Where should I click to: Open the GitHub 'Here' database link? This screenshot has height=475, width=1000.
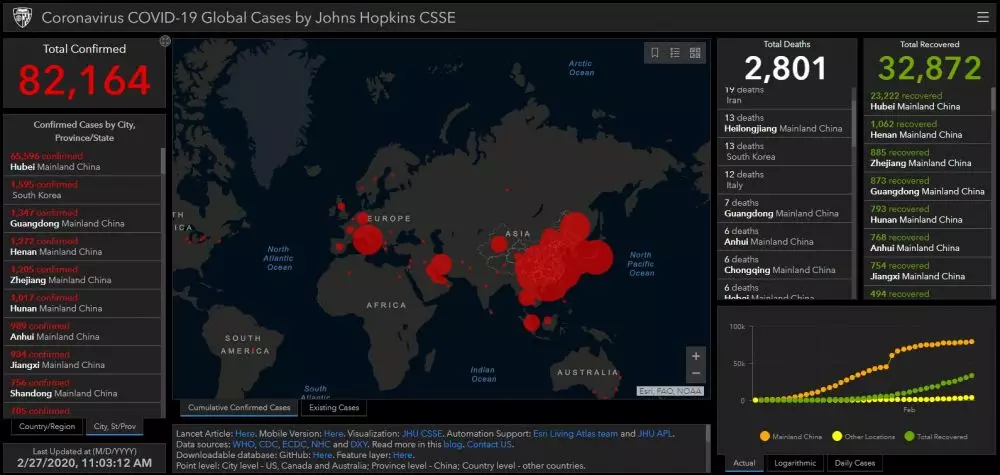pos(323,455)
